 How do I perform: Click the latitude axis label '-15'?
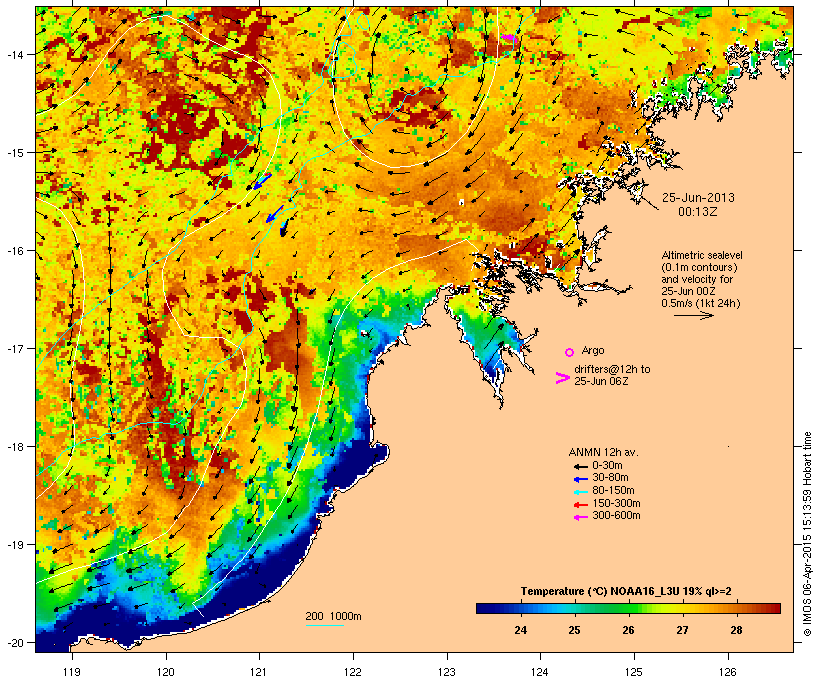tap(14, 153)
